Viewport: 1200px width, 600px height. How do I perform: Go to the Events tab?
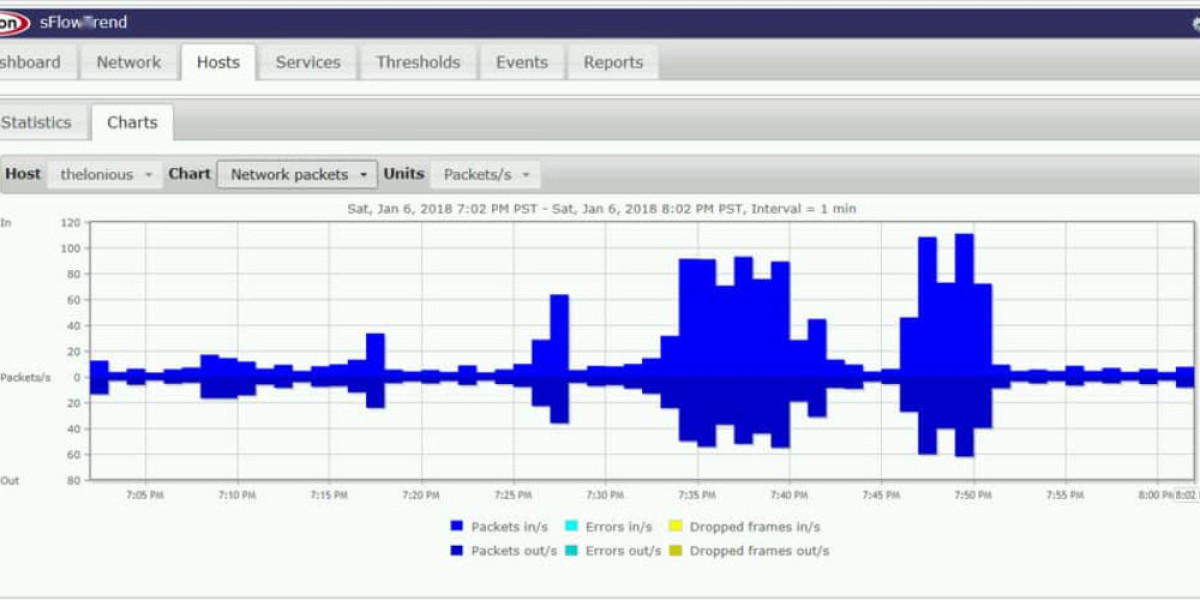pos(521,62)
